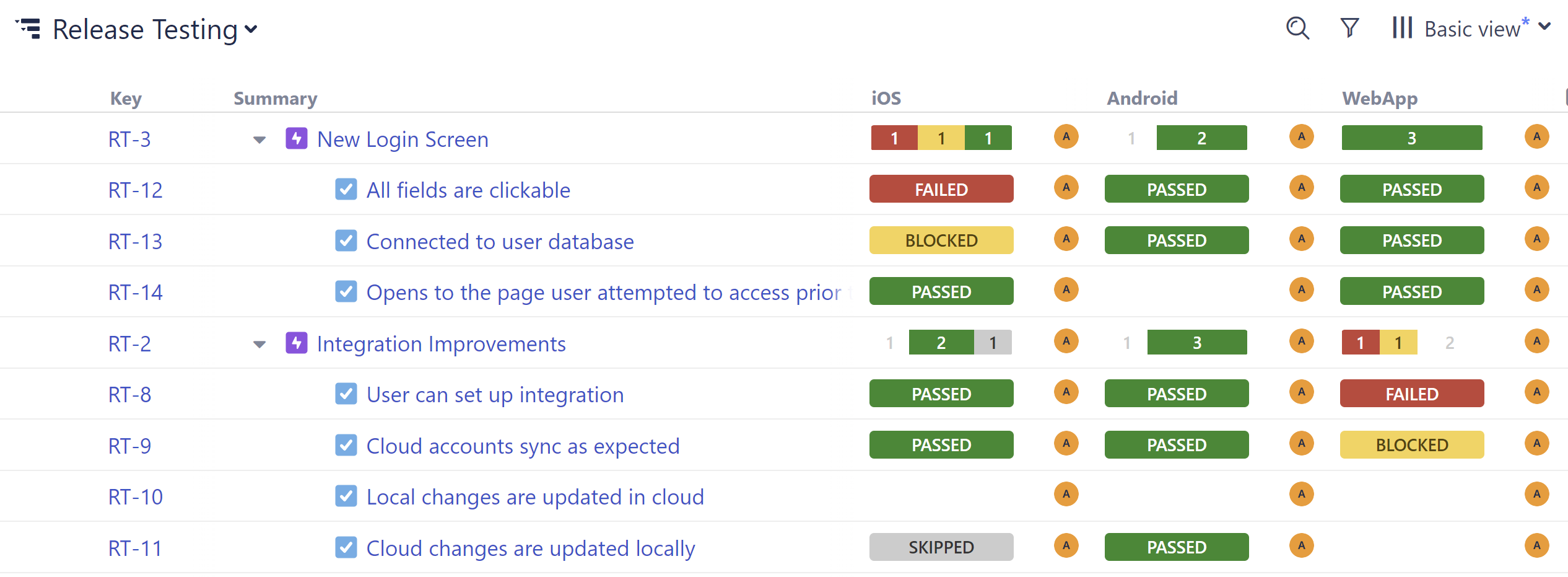Open the filter icon in the toolbar

1350,28
